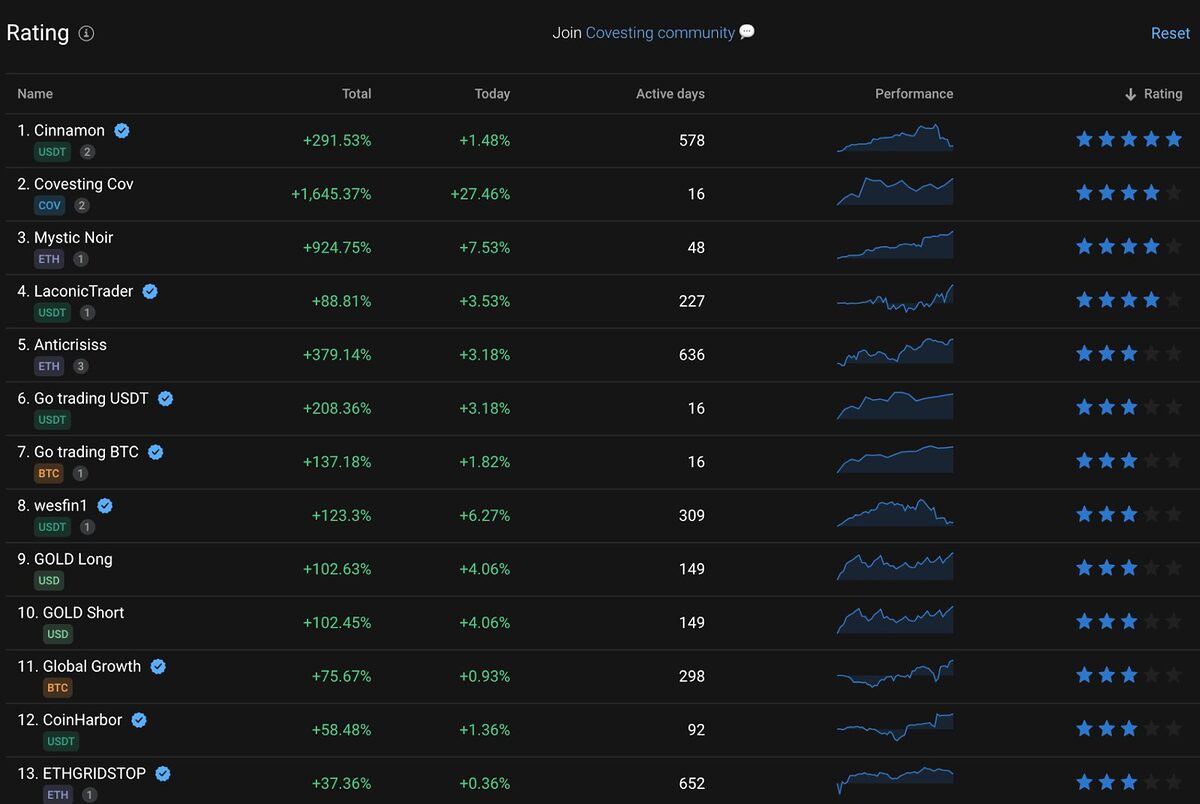This screenshot has height=804, width=1200.
Task: Click the +6.27% today value
Action: tap(484, 516)
